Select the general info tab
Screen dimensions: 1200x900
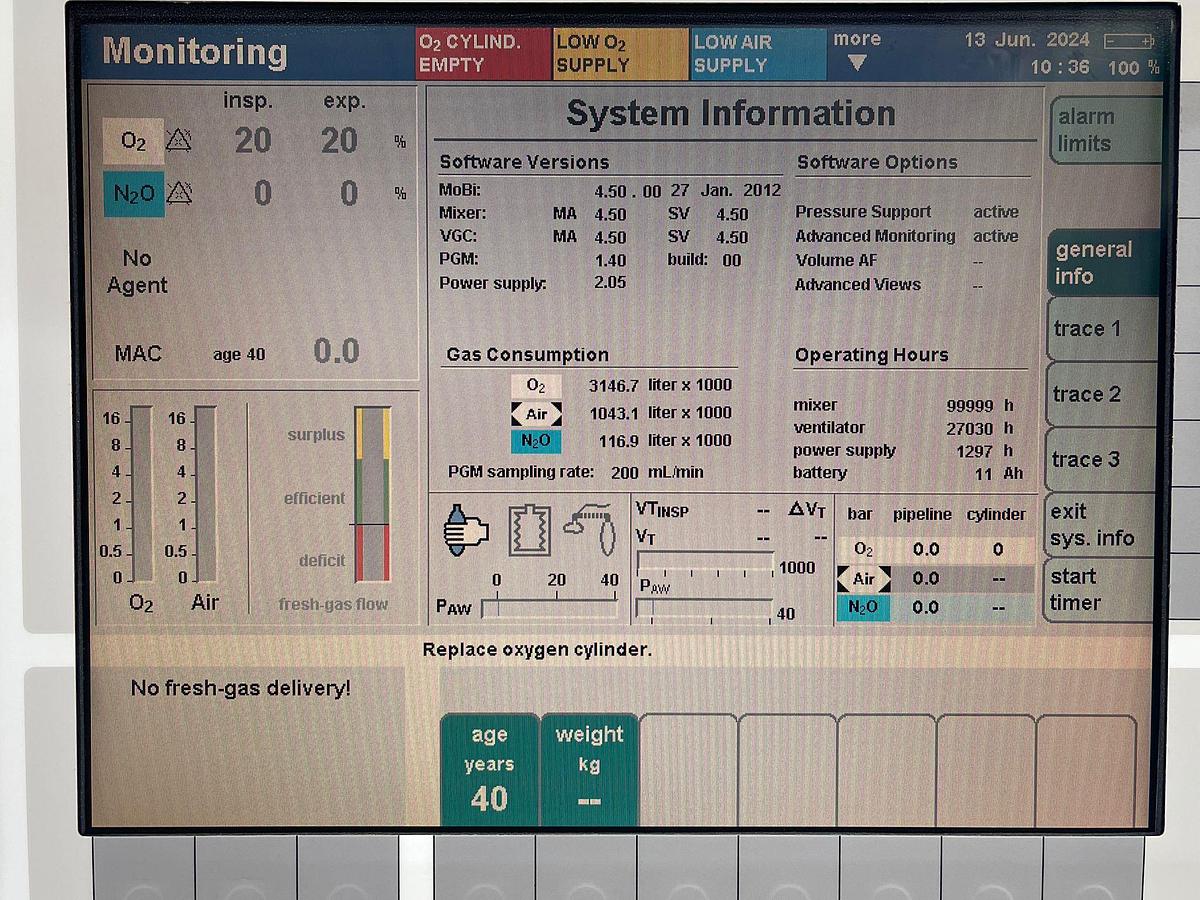coord(1104,263)
